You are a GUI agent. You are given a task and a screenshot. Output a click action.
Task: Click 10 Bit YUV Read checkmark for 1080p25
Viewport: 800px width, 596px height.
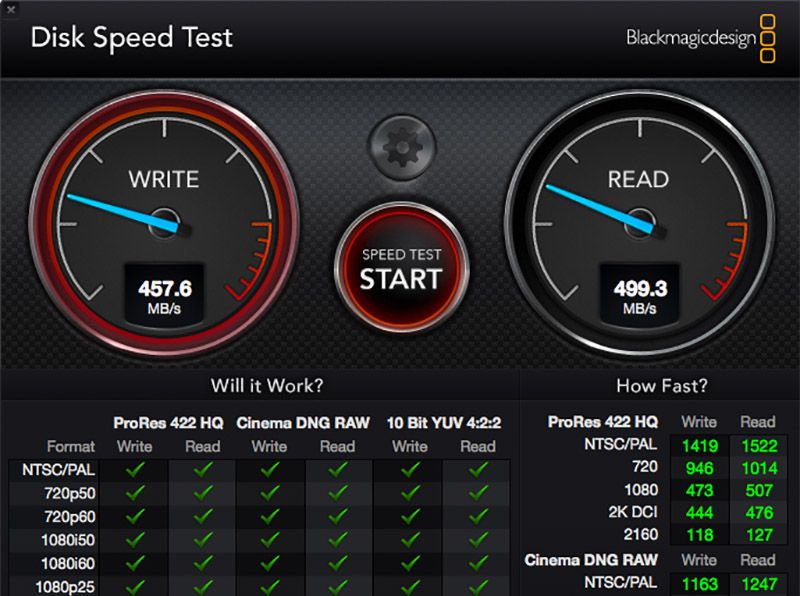coord(478,587)
